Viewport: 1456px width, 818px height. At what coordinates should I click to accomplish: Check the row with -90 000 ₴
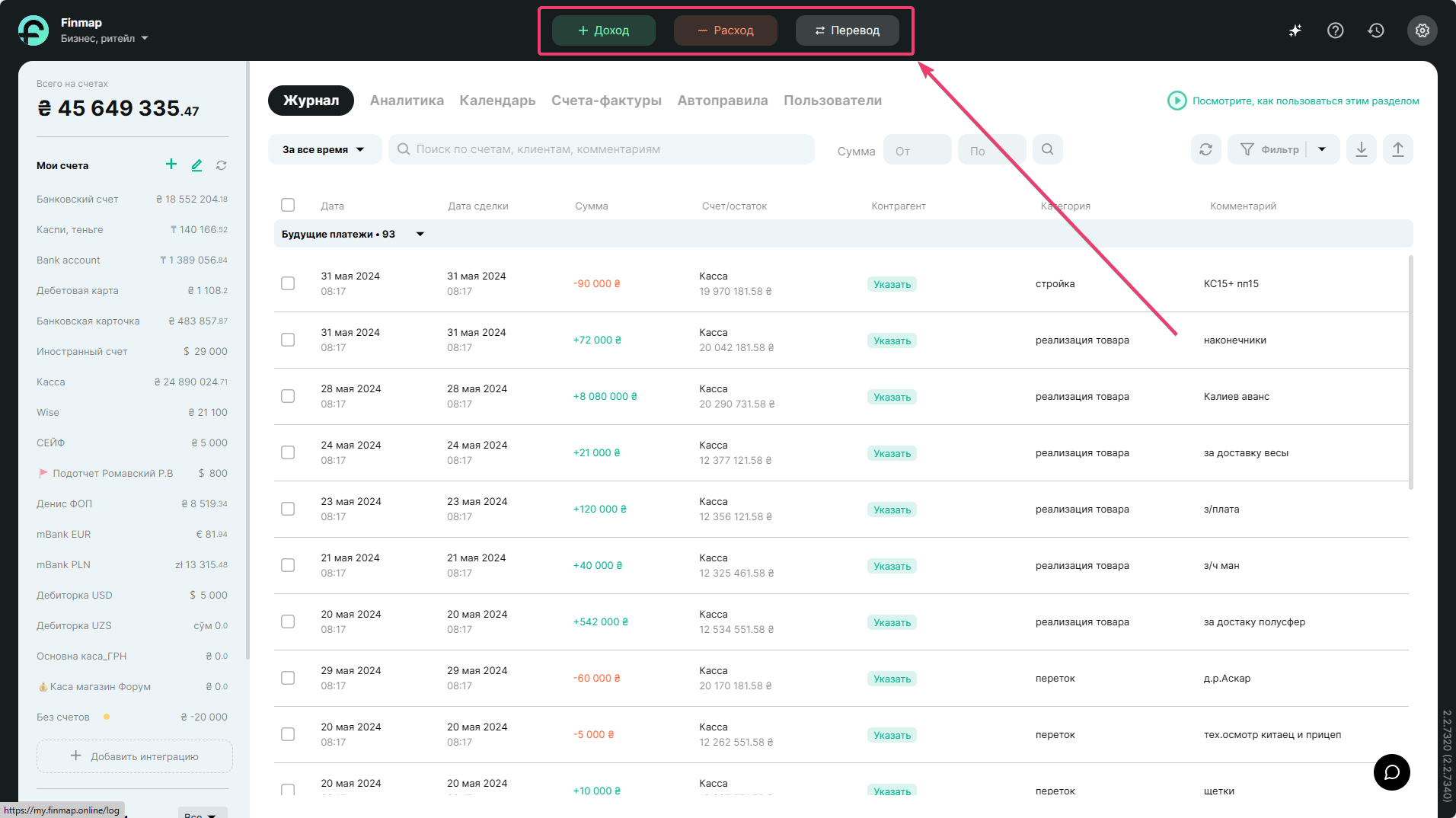(x=288, y=283)
